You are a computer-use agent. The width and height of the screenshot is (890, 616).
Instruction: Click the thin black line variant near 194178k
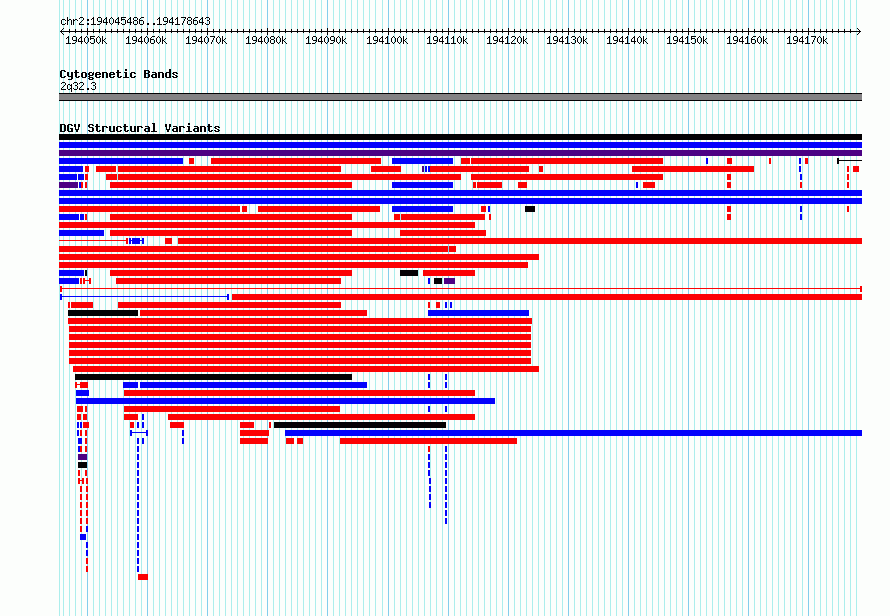pyautogui.click(x=850, y=161)
